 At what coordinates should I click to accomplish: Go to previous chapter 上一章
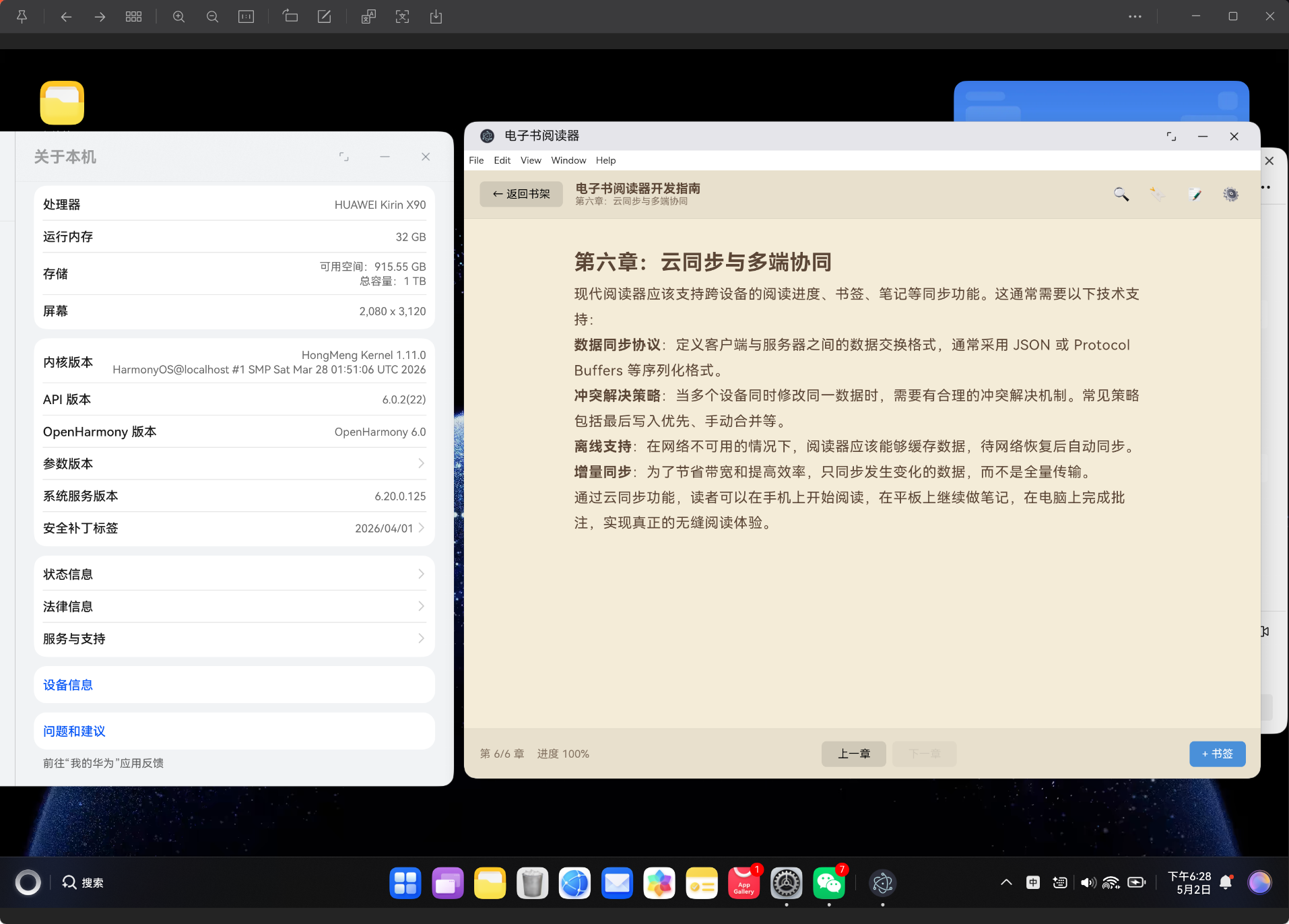click(x=853, y=754)
